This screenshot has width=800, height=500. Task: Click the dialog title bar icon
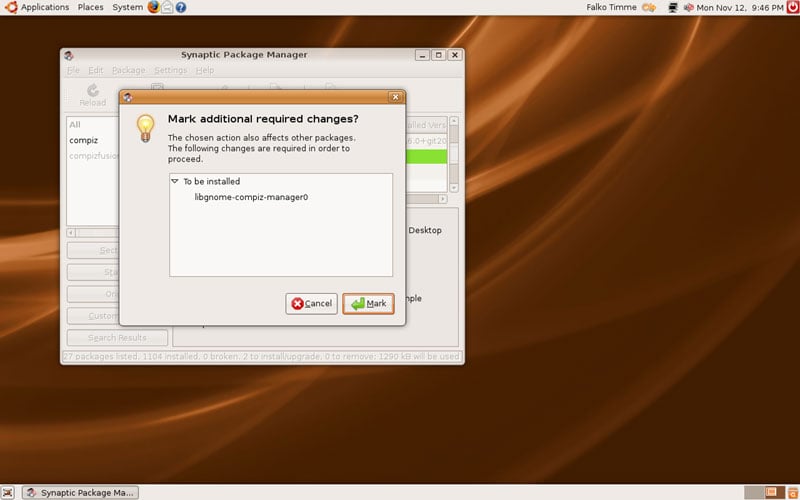point(128,97)
